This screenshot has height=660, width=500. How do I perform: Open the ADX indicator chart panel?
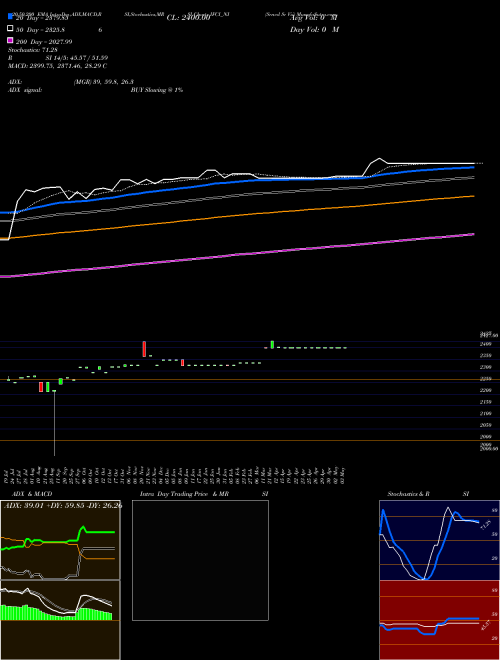60,540
